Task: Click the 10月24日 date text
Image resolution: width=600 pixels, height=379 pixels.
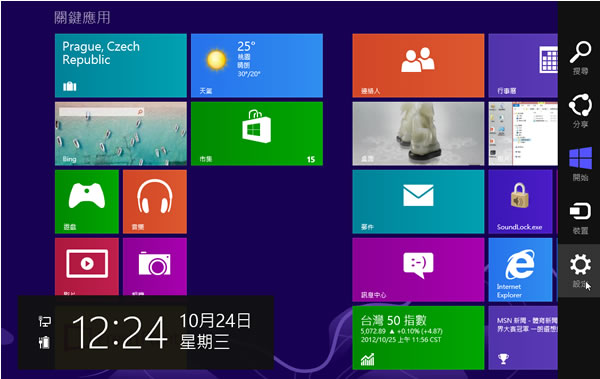Action: click(215, 321)
